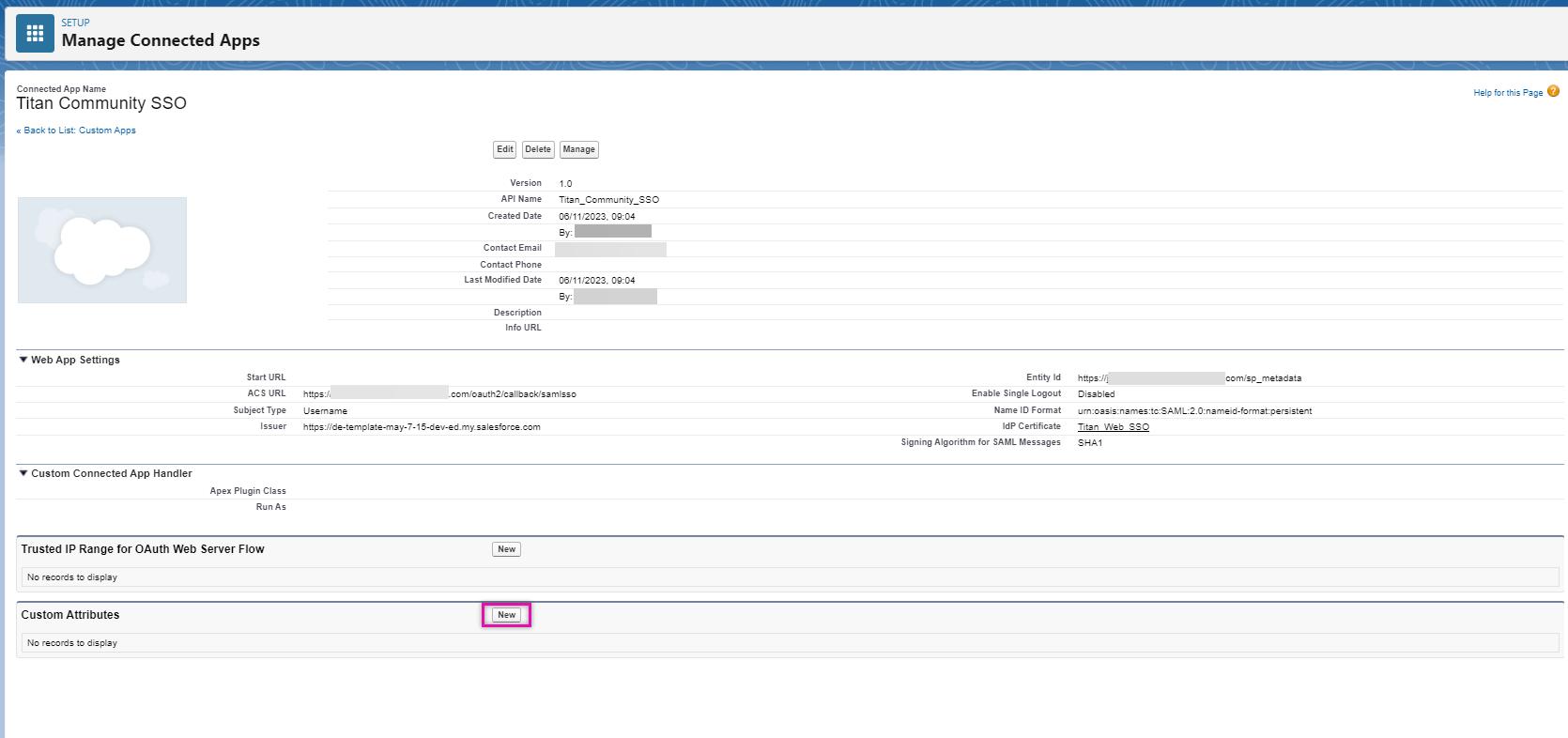Click the Custom Attributes section heading
This screenshot has height=738, width=1568.
[70, 615]
